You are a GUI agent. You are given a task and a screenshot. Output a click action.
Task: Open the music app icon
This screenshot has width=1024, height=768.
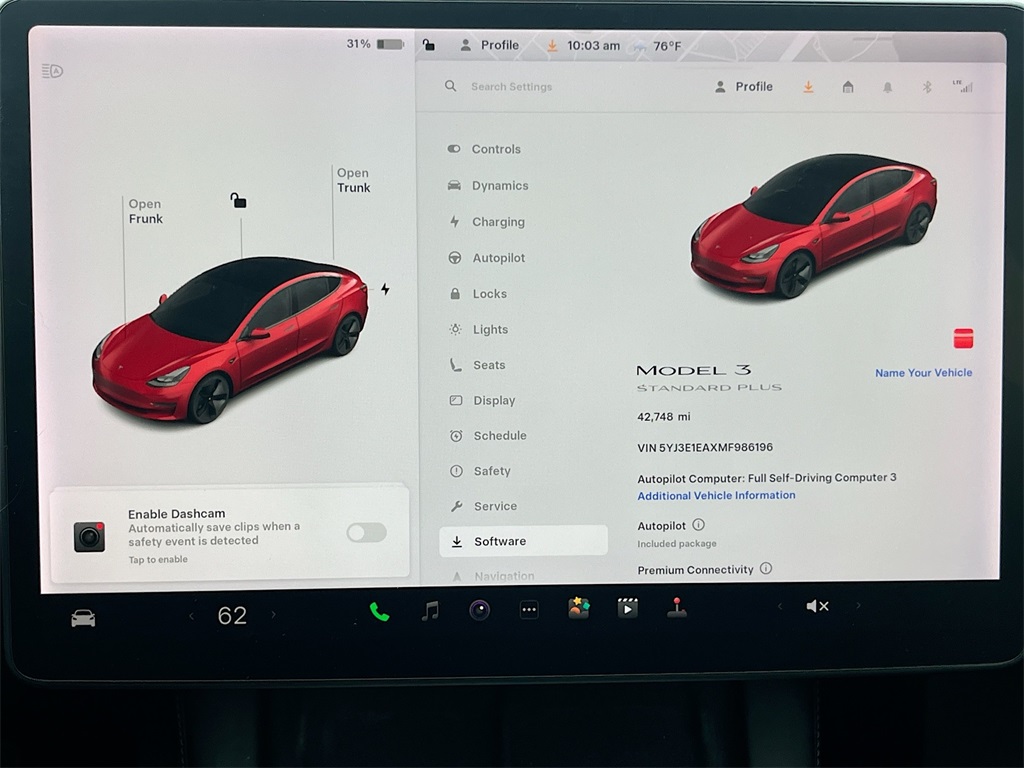click(430, 610)
